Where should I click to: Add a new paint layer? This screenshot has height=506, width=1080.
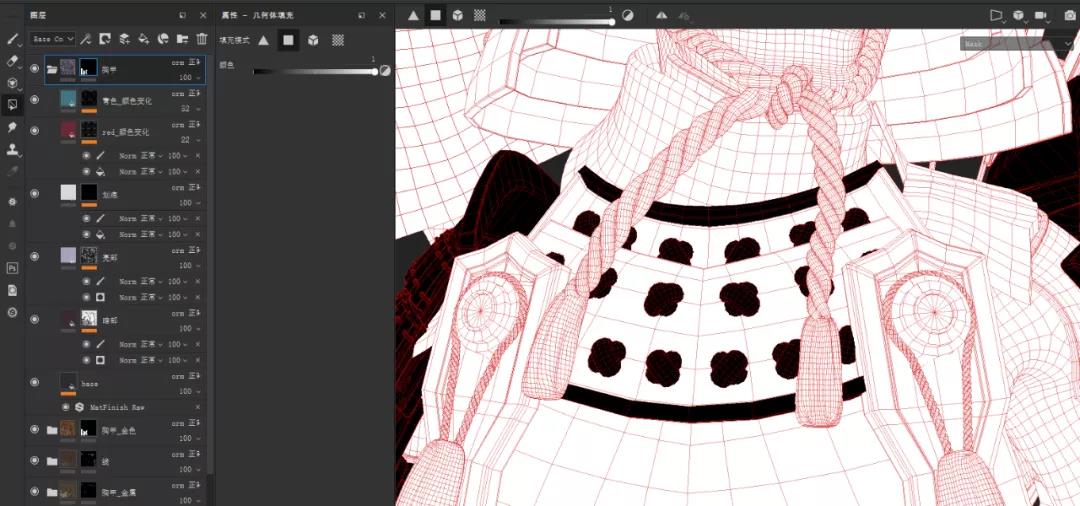(x=125, y=39)
